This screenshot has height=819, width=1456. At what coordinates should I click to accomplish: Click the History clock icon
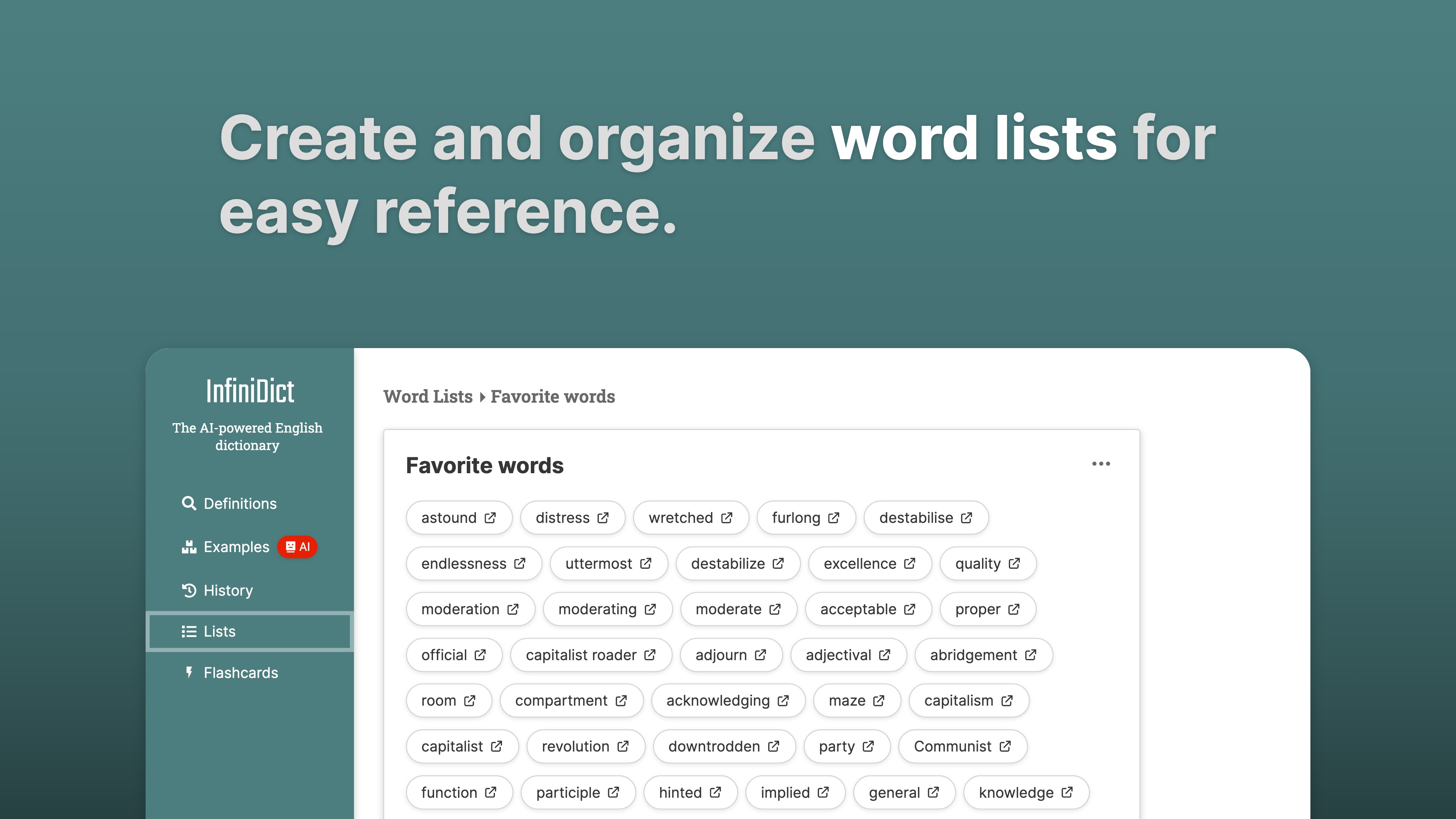click(189, 590)
